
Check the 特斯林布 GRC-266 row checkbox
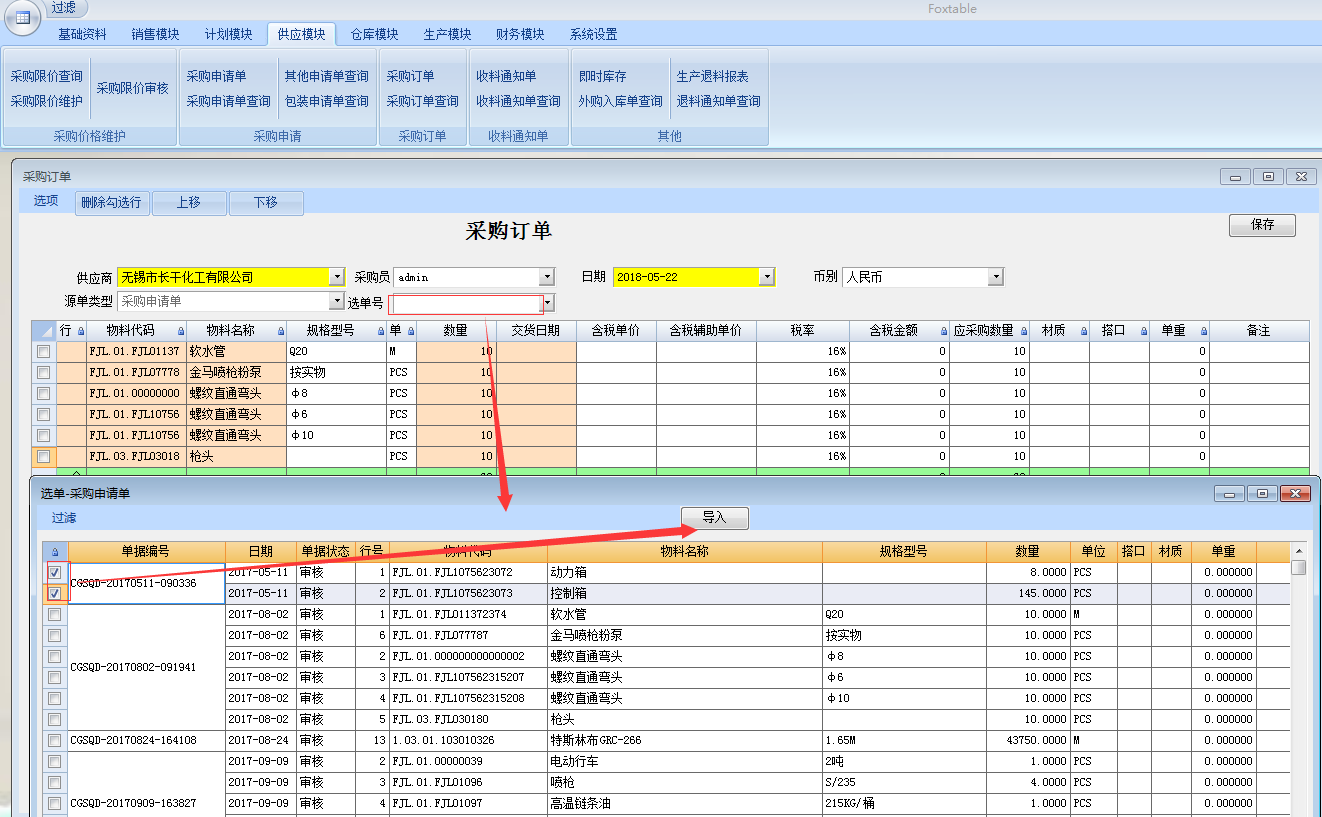[x=54, y=741]
